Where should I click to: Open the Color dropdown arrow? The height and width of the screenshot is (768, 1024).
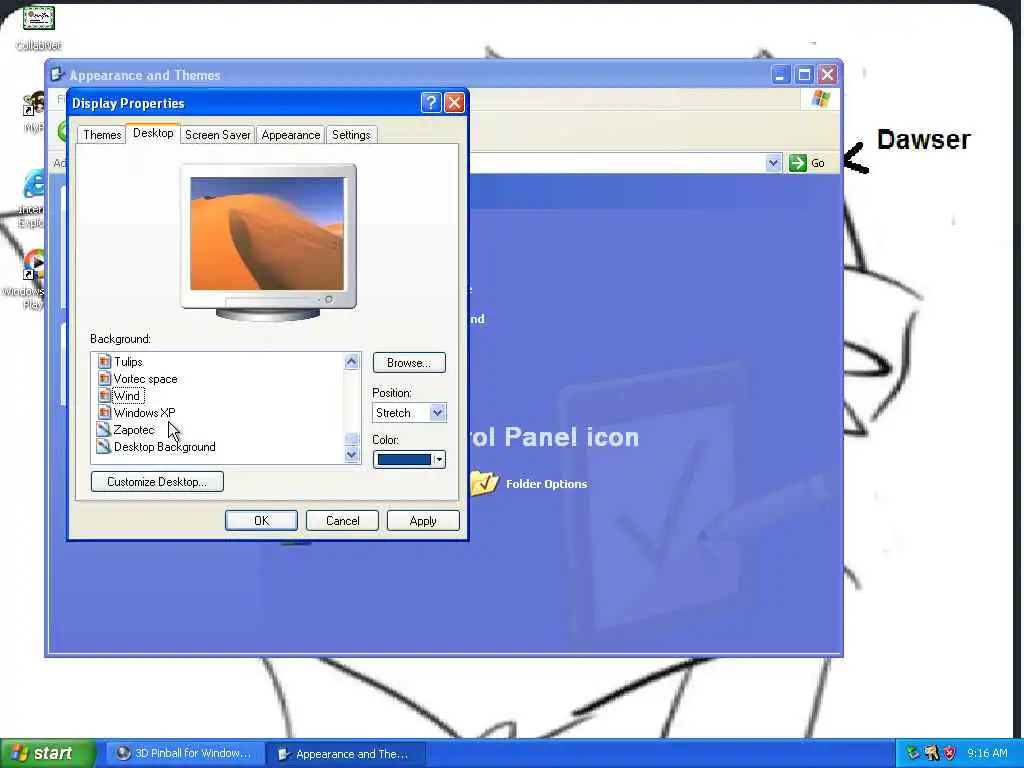click(x=439, y=460)
